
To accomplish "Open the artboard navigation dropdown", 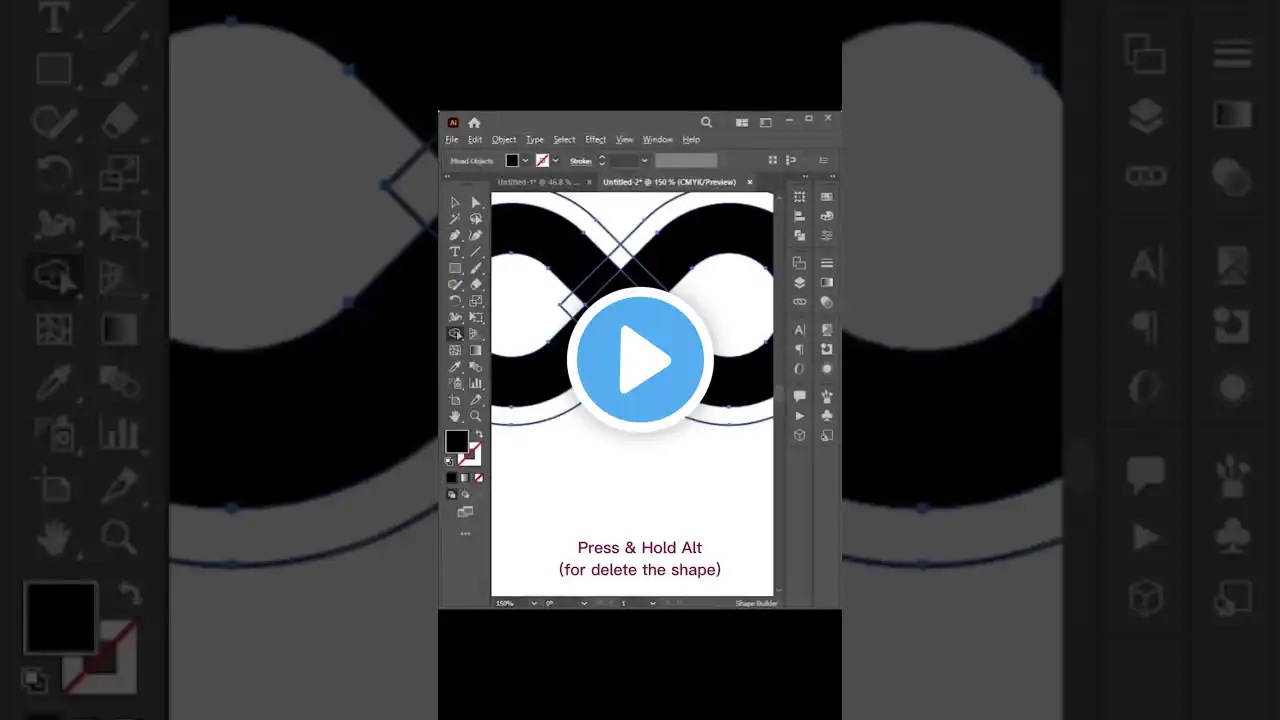I will [652, 603].
